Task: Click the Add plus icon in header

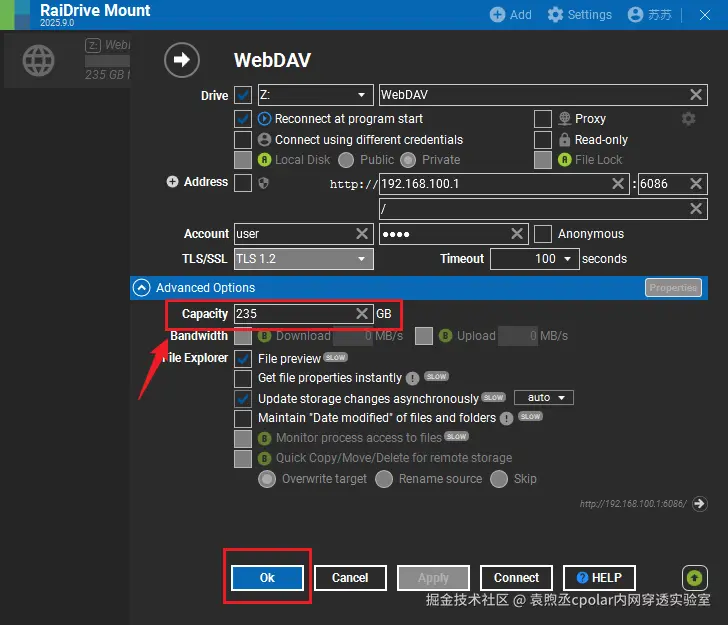Action: click(x=497, y=15)
